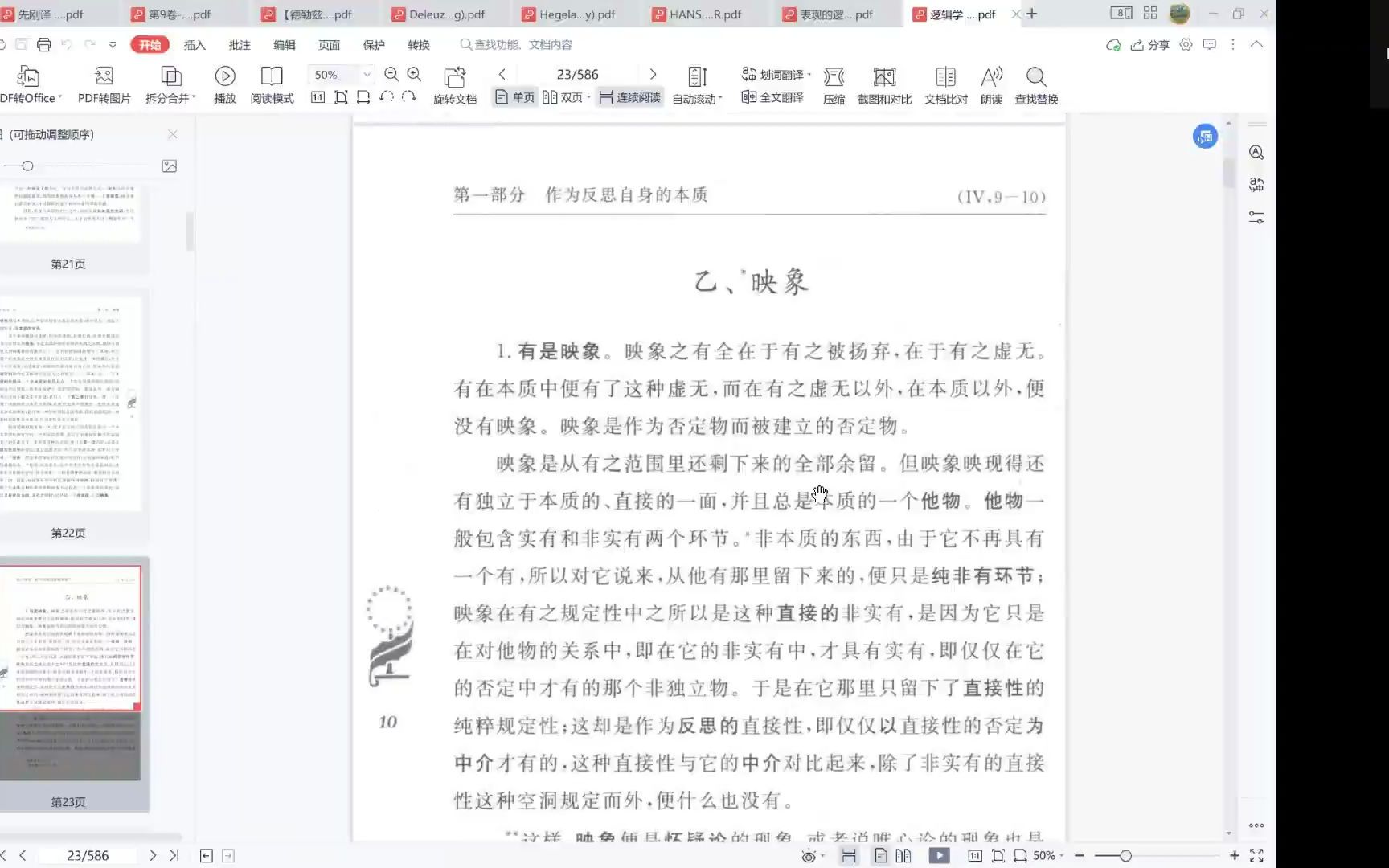Enter fullscreen using status bar icon

[1256, 856]
